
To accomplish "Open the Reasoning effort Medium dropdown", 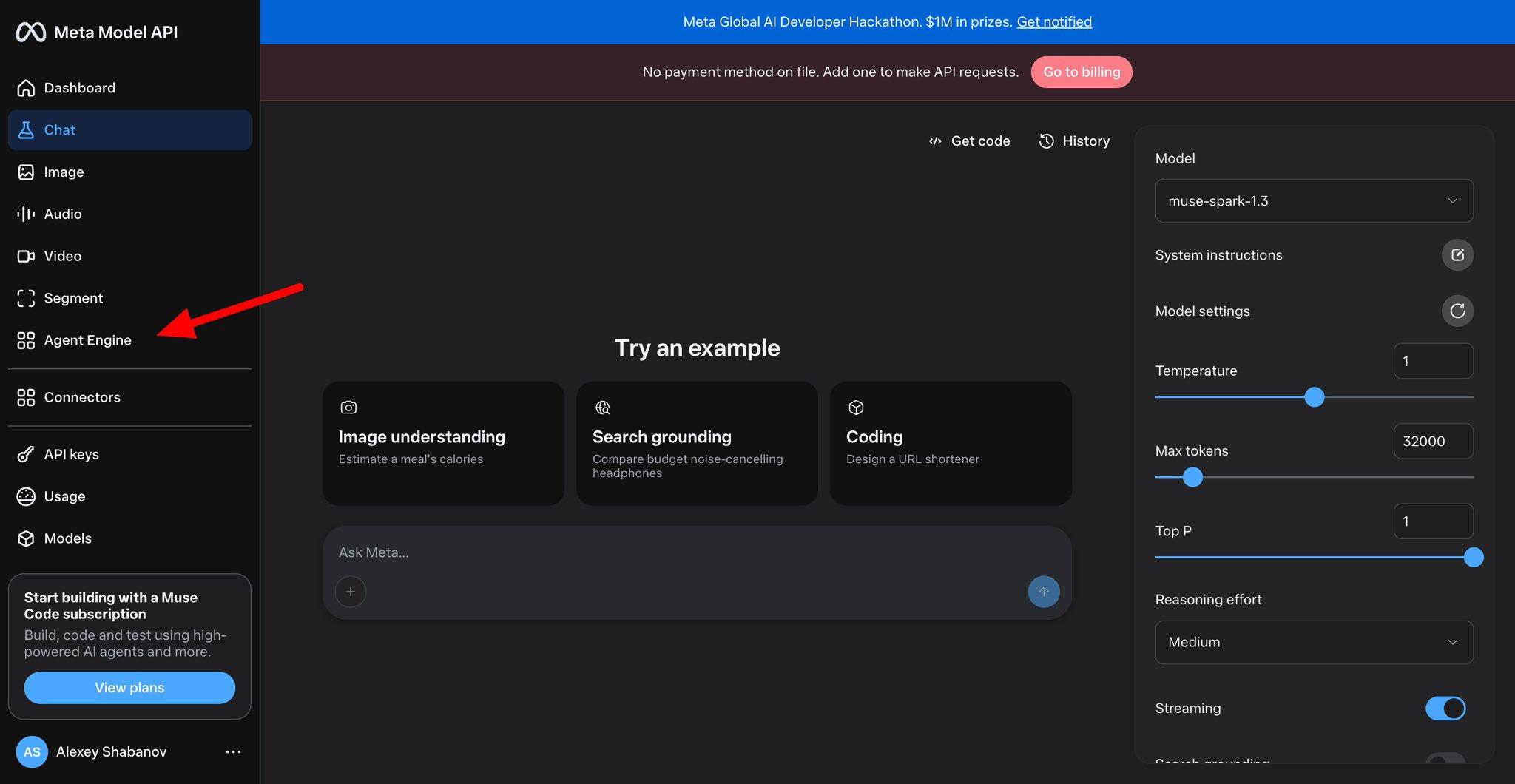I will (x=1314, y=643).
